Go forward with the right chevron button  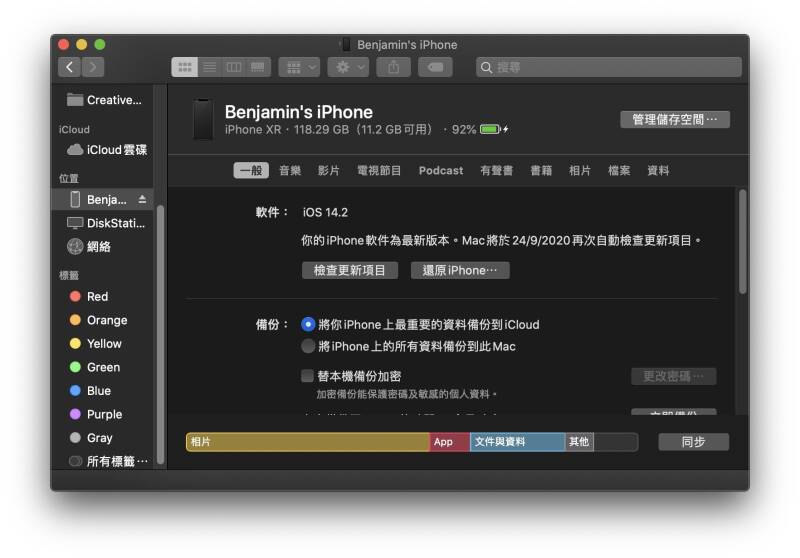(x=93, y=67)
